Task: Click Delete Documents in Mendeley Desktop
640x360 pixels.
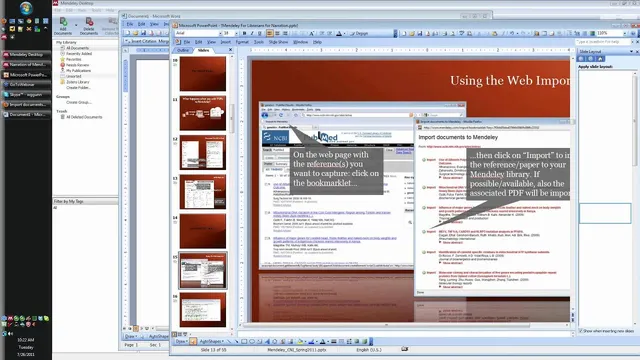Action: click(89, 26)
